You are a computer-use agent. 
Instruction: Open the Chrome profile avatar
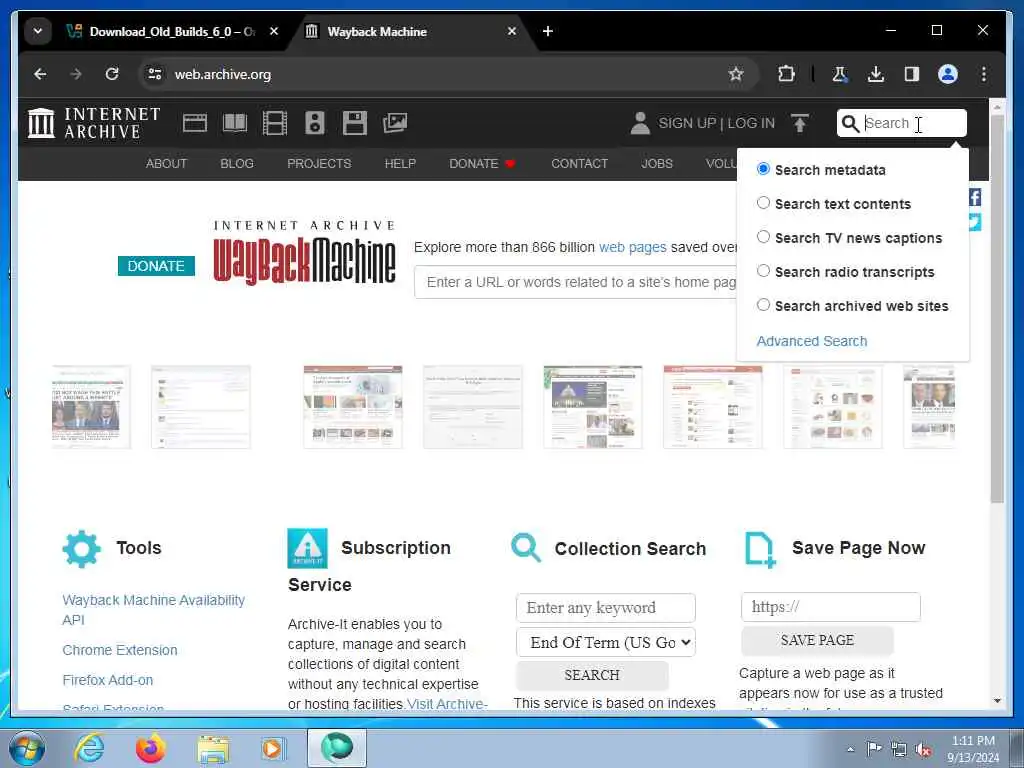tap(948, 74)
